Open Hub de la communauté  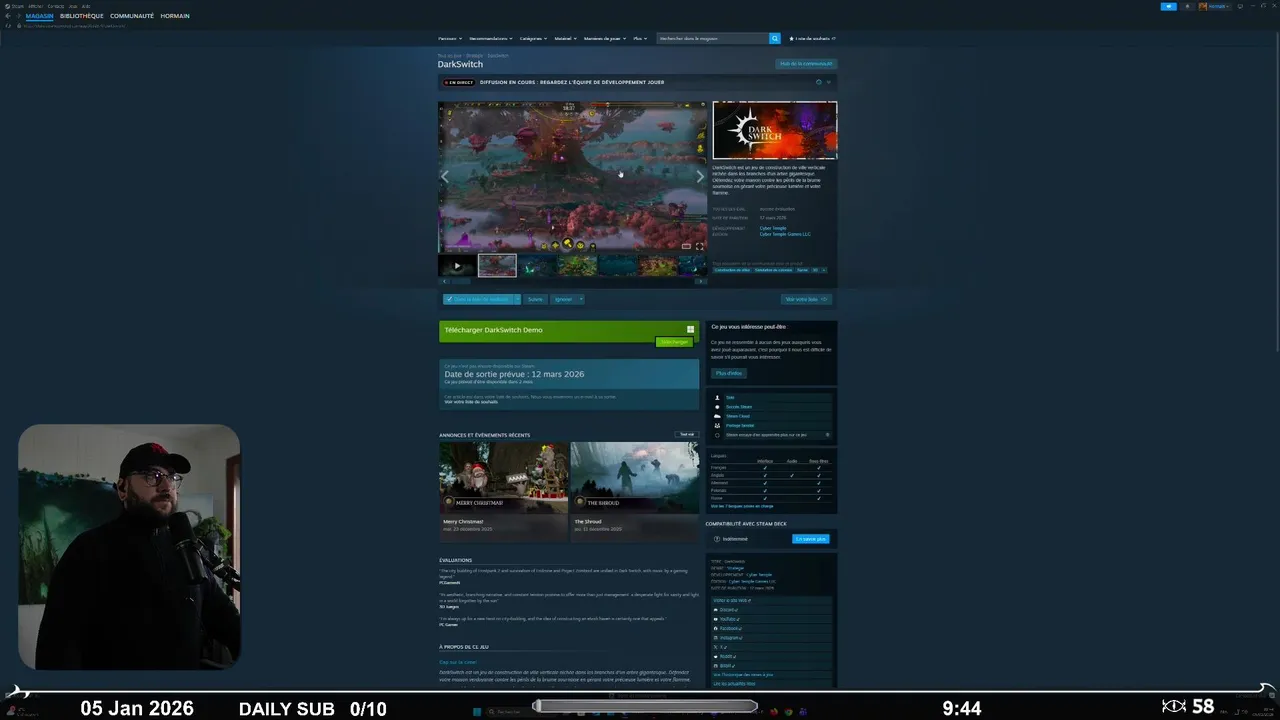806,64
